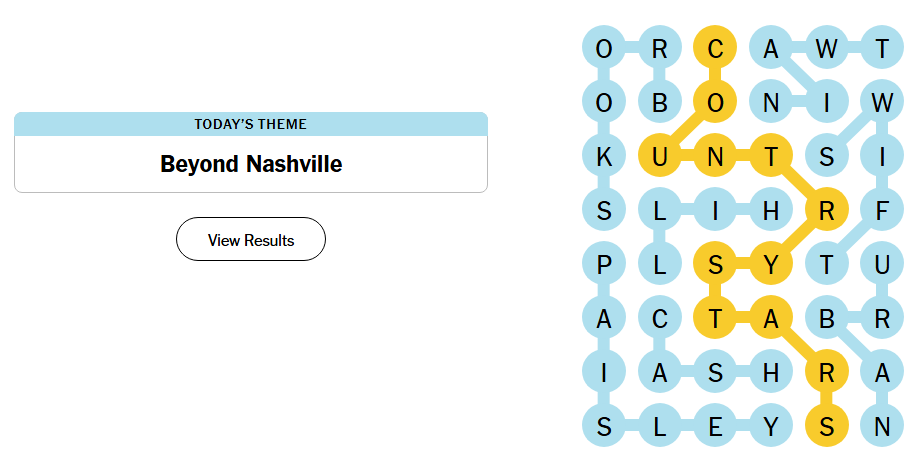The image size is (921, 468).
Task: Select the yellow C tile
Action: click(x=715, y=48)
